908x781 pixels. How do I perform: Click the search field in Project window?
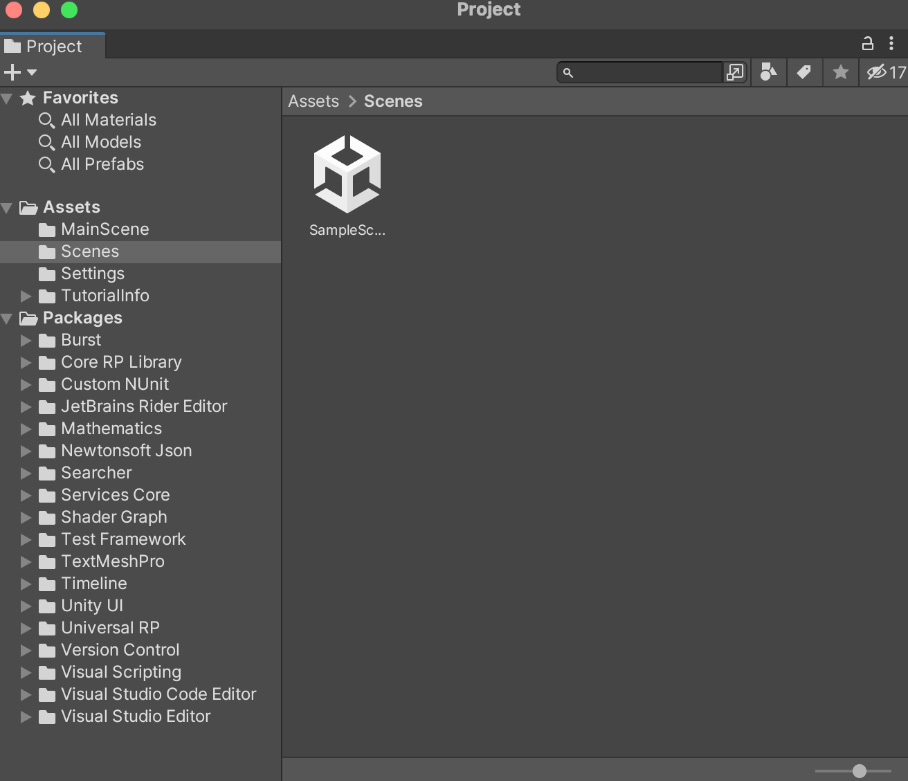[x=640, y=72]
